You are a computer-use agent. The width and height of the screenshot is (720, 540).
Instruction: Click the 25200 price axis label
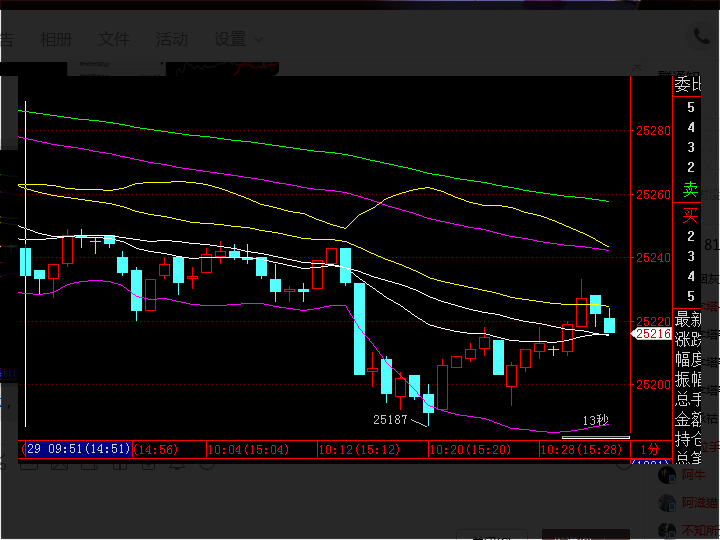[653, 384]
